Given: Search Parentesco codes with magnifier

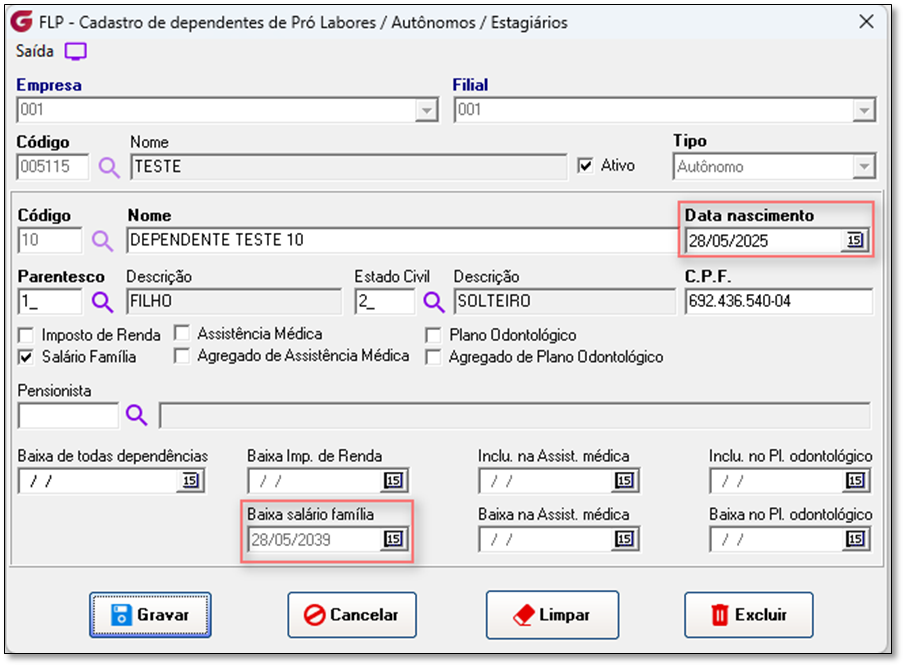Looking at the screenshot, I should click(102, 302).
